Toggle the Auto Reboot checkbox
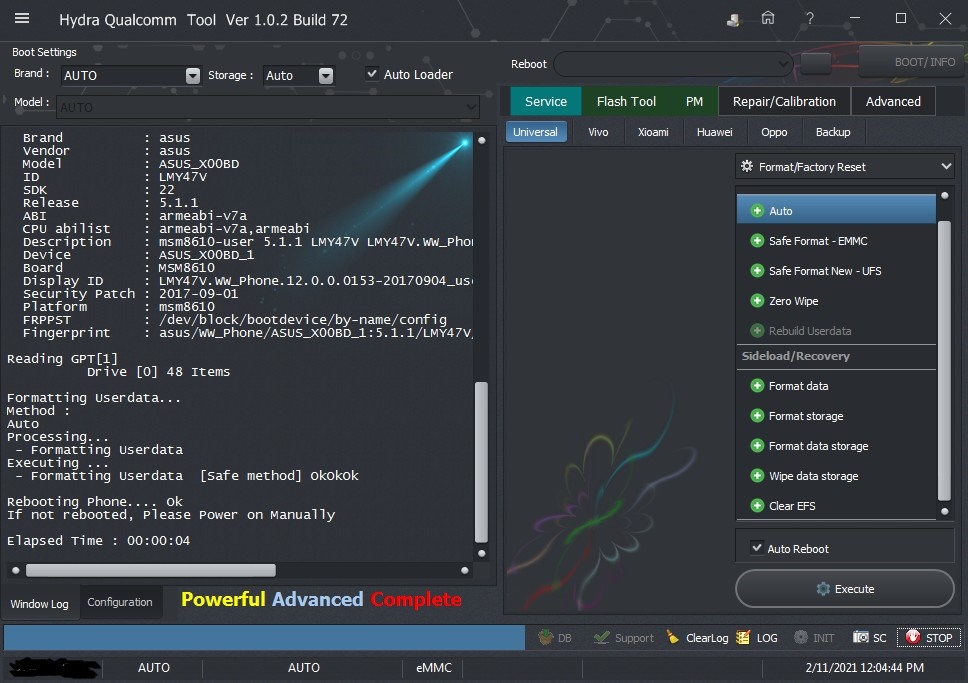Image resolution: width=968 pixels, height=683 pixels. (x=756, y=547)
